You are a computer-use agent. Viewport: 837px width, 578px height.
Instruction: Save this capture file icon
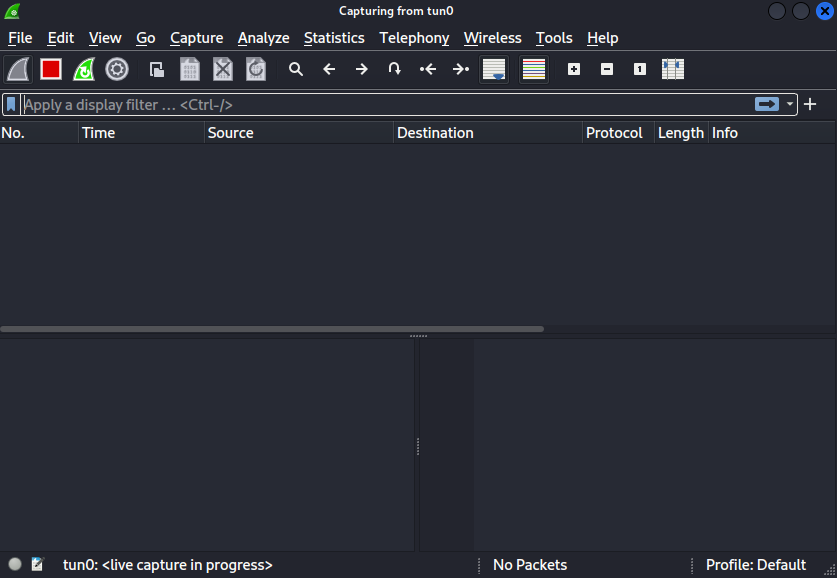tap(190, 69)
